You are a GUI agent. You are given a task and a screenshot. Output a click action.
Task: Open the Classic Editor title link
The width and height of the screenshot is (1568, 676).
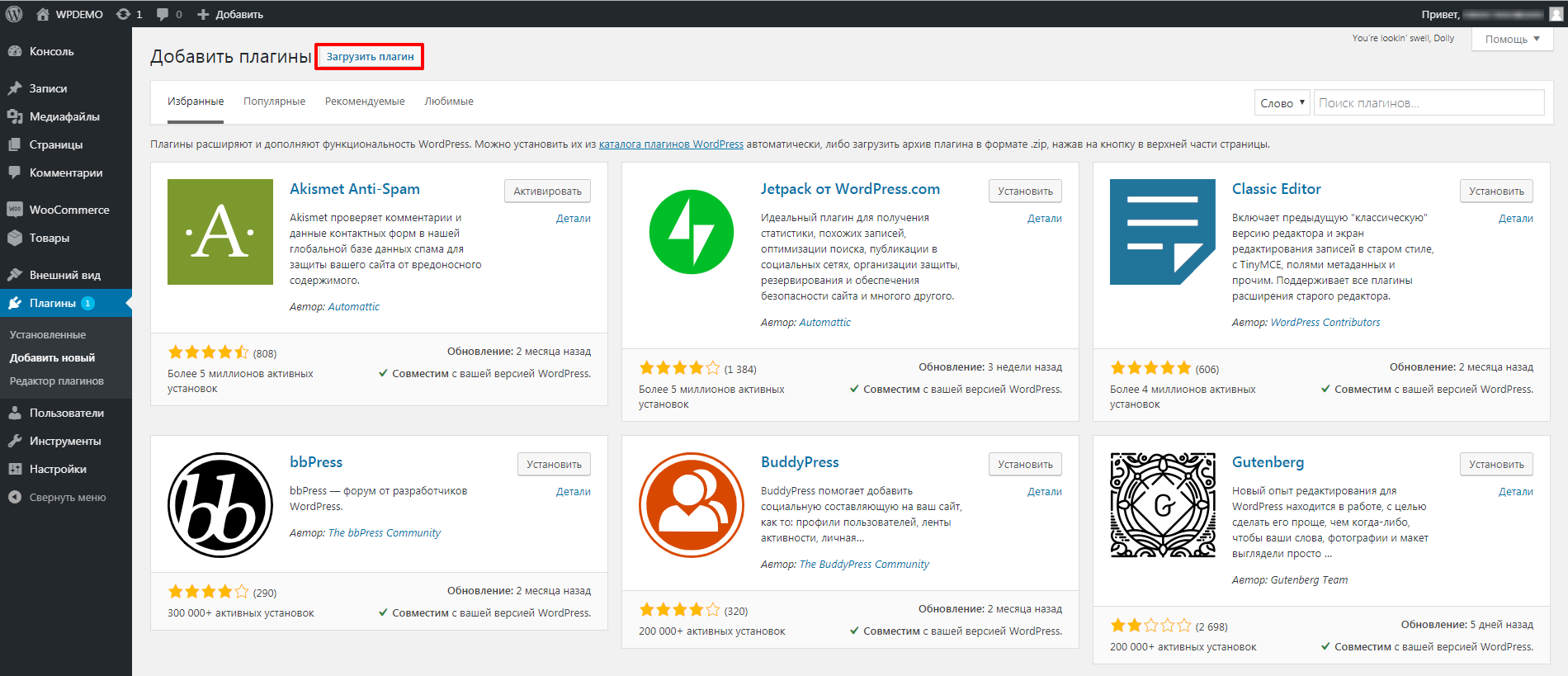pyautogui.click(x=1277, y=189)
